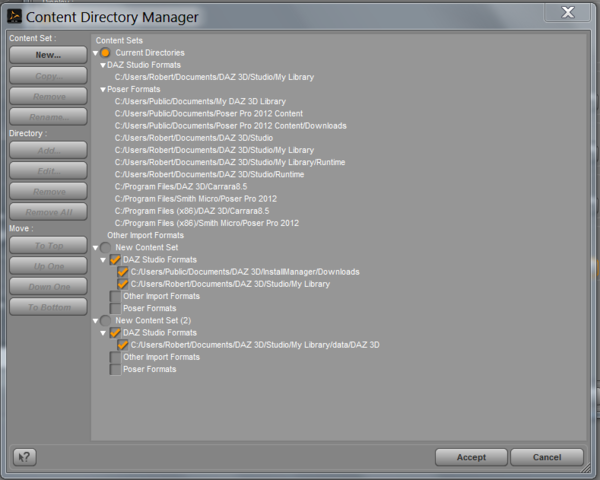Click the Add... directory button

(48, 150)
